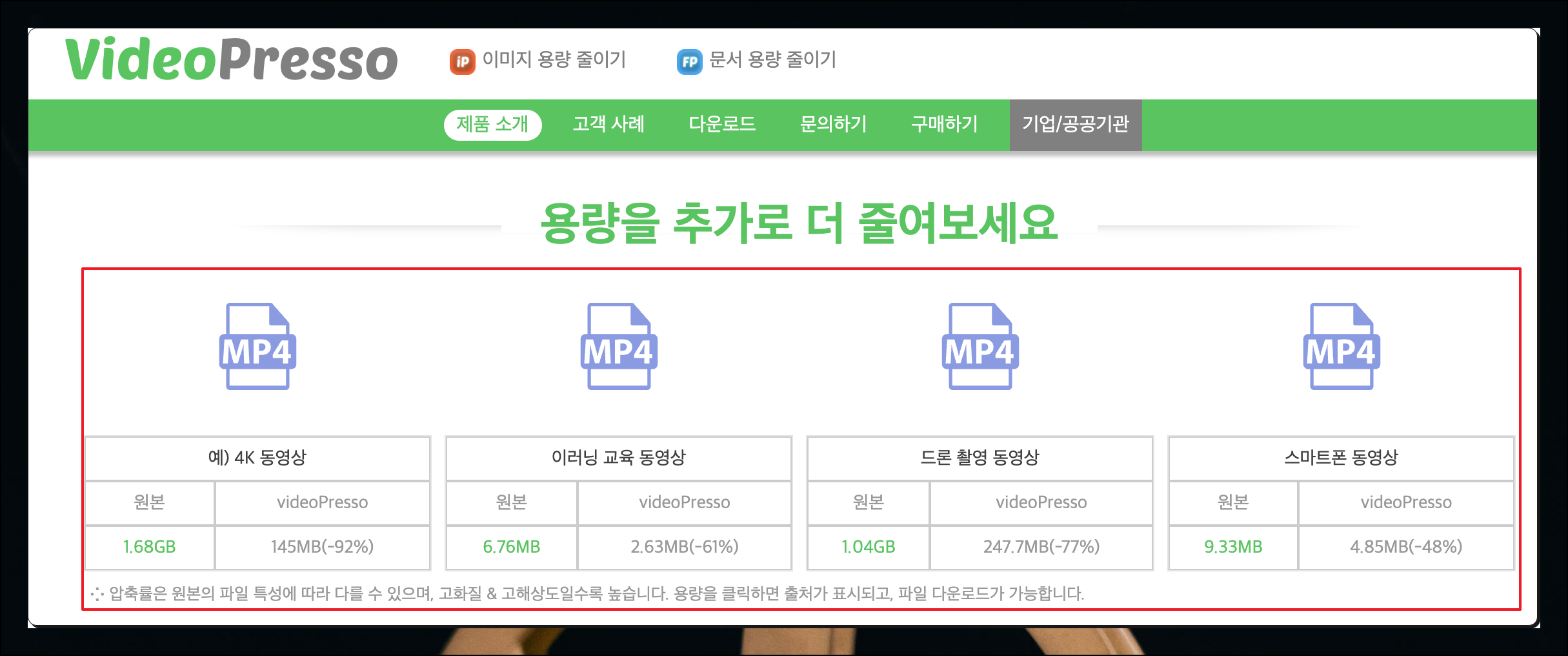1568x656 pixels.
Task: Click the 4.85MB(-48%) compressed value
Action: 1406,547
